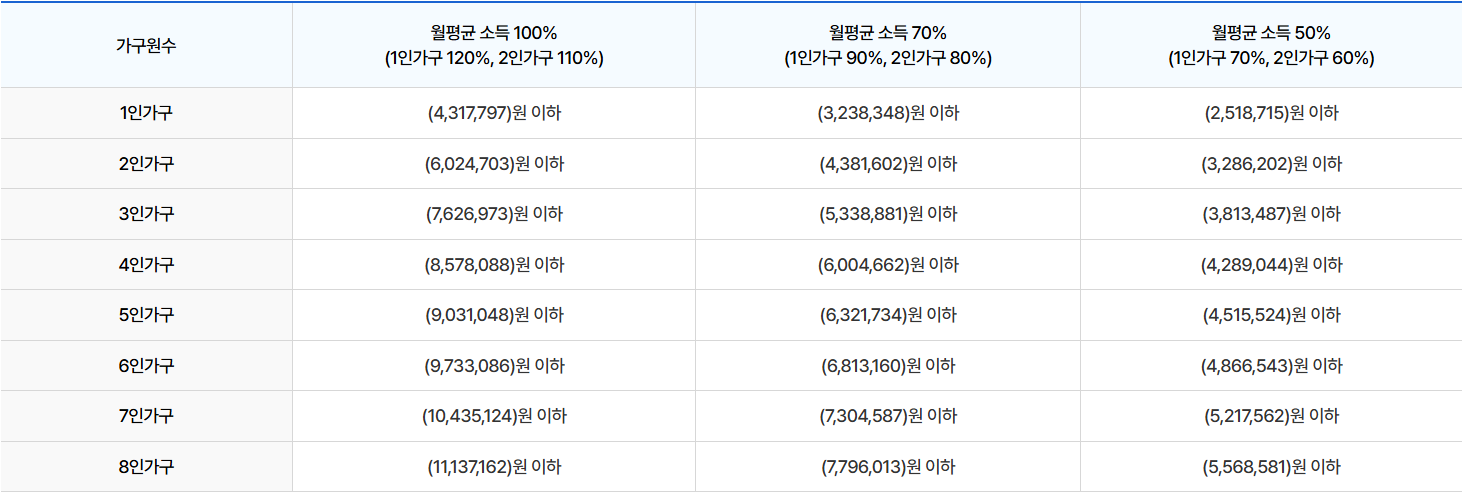Click the (5,217,562)원 이하 cell
Image resolution: width=1462 pixels, height=493 pixels.
click(x=1271, y=416)
